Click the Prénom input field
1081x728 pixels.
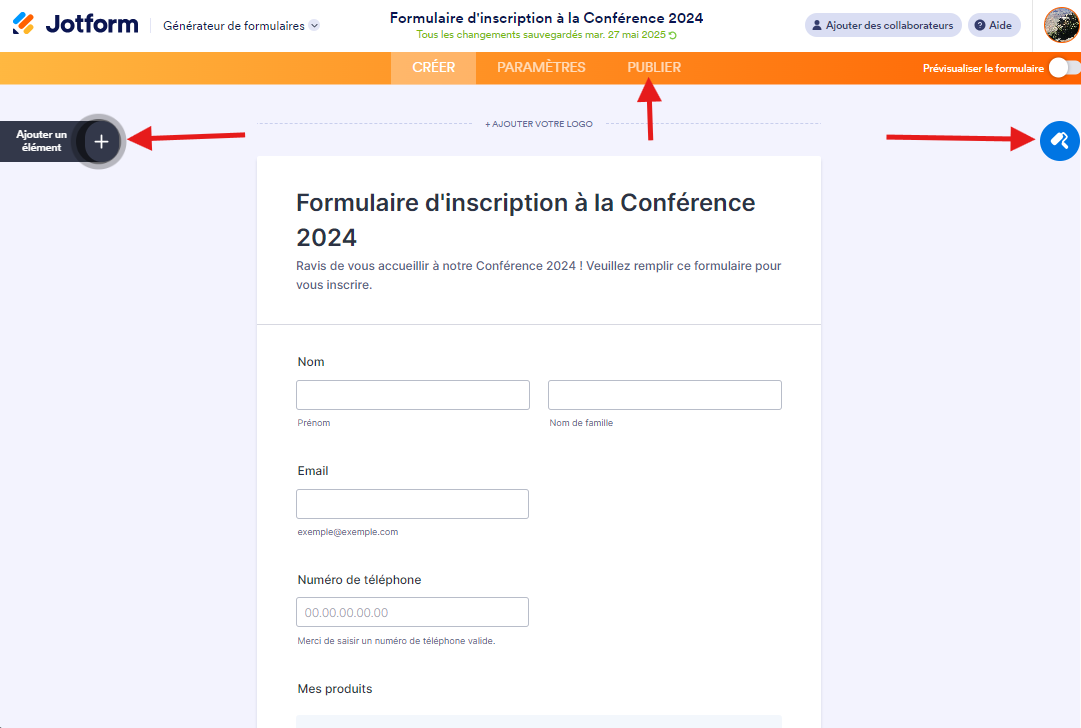pos(412,395)
